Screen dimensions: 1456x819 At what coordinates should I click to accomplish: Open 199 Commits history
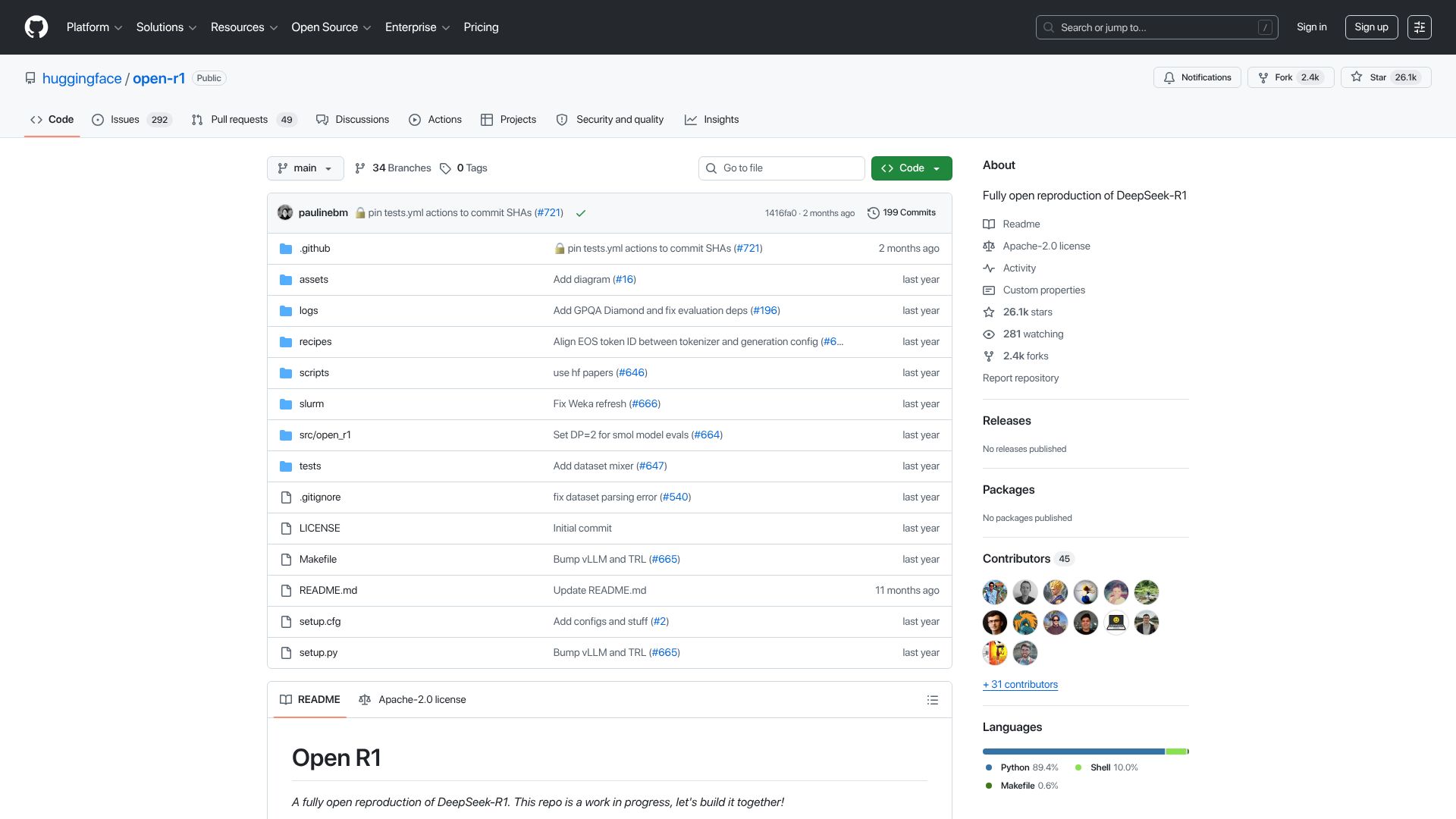point(902,213)
